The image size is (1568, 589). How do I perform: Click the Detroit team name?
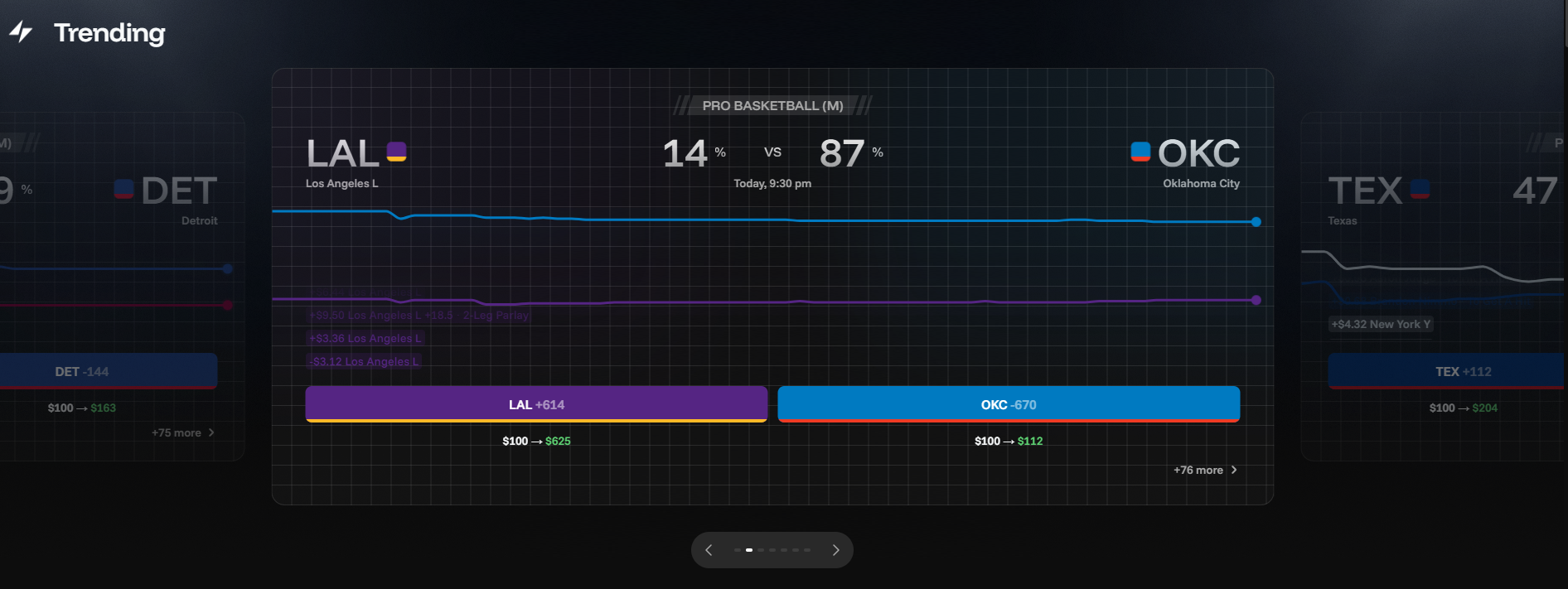[200, 220]
